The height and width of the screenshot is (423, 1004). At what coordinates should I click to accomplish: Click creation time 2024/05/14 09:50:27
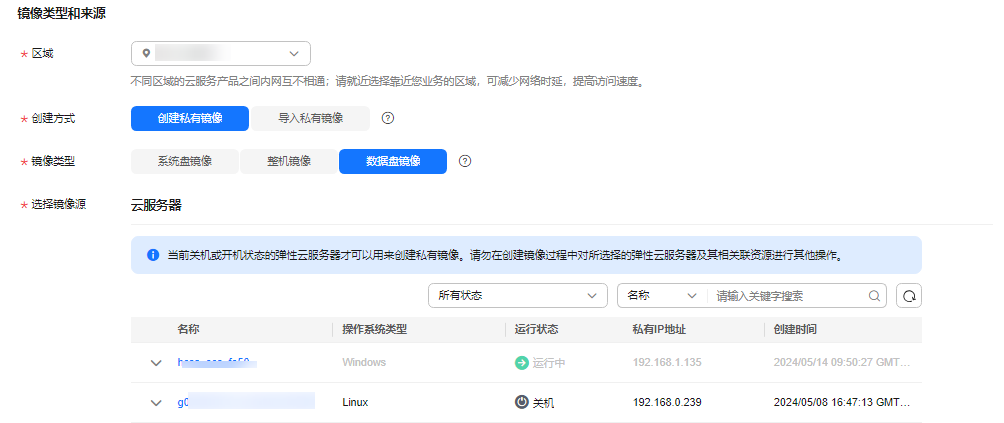pos(841,363)
